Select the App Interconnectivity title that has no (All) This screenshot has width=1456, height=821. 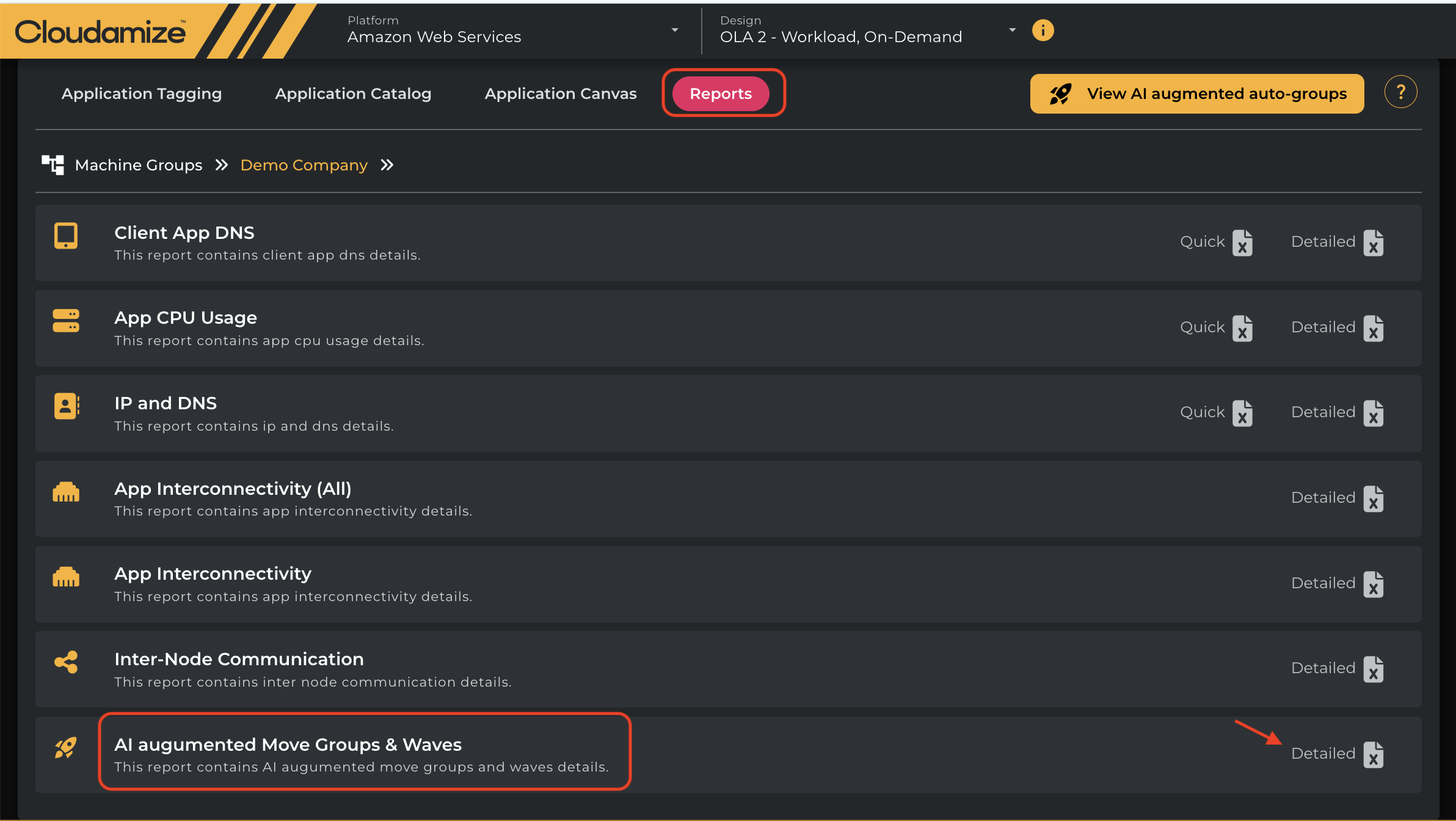click(213, 574)
